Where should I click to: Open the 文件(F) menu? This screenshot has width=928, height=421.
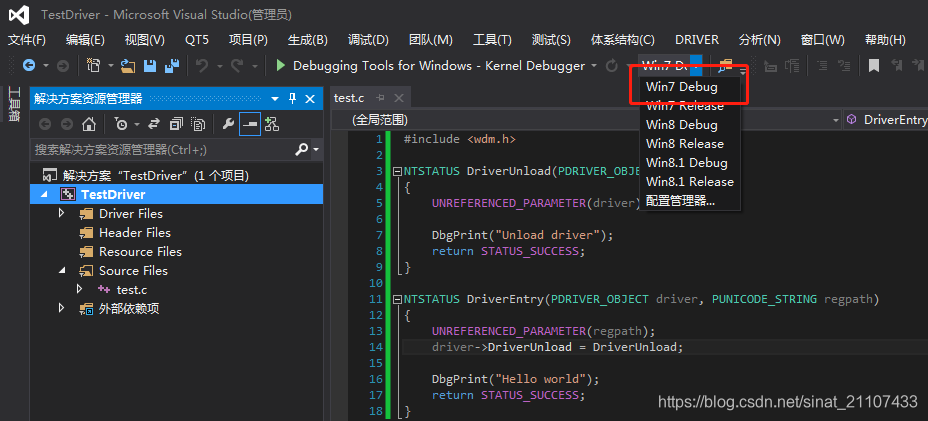click(27, 40)
